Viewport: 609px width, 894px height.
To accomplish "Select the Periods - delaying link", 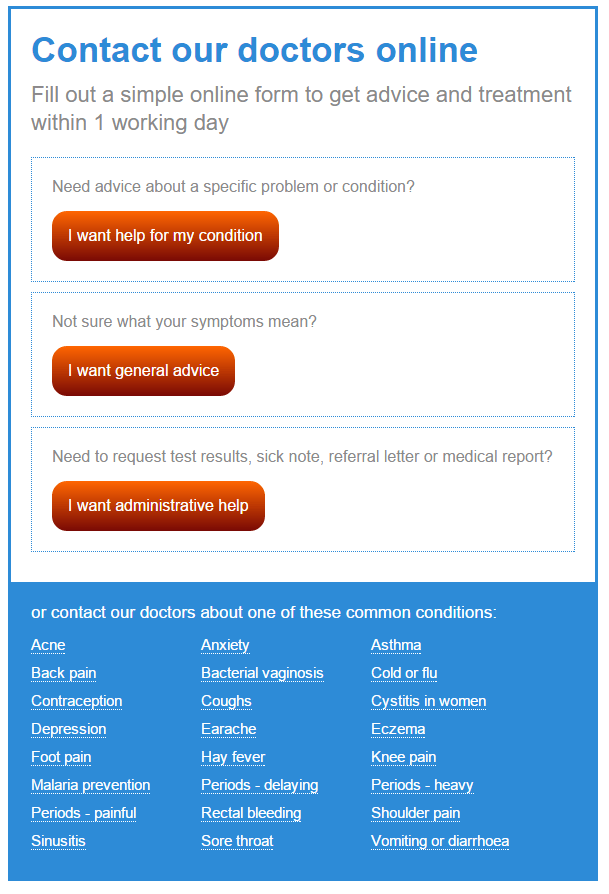I will coord(259,785).
